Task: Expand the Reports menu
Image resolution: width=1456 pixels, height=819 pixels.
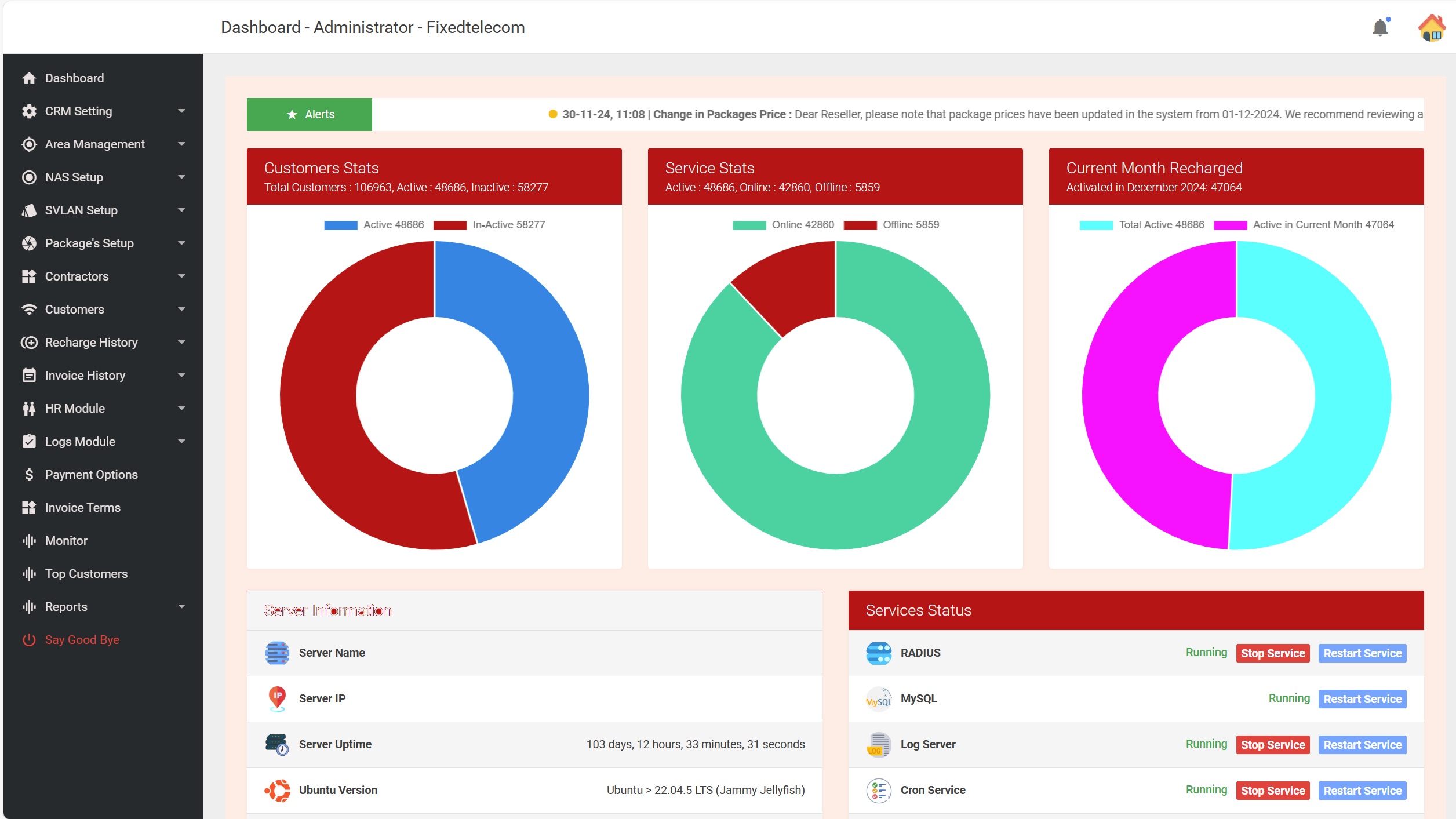Action: [x=65, y=606]
